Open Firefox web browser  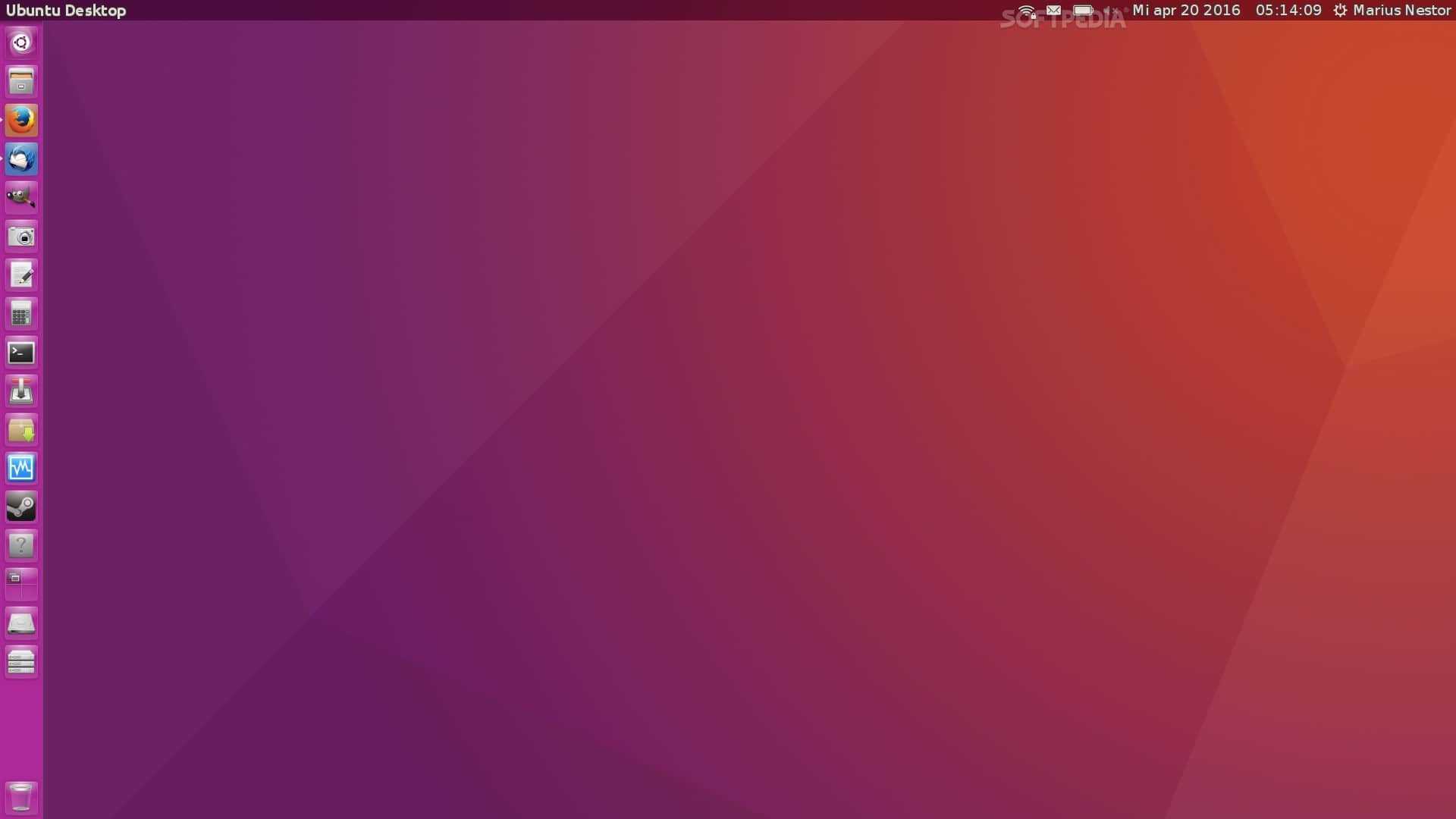[20, 120]
